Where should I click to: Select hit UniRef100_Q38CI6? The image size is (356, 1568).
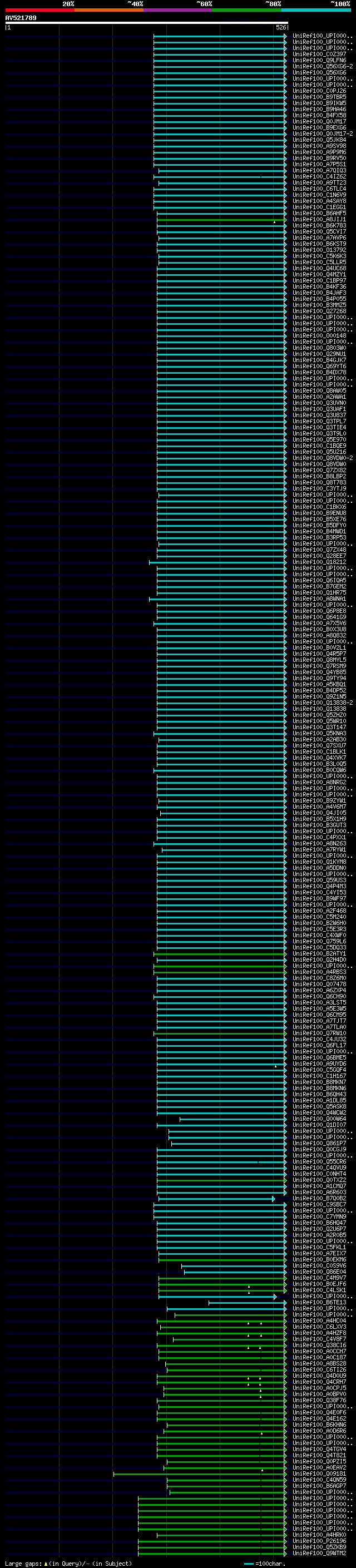319,1345
